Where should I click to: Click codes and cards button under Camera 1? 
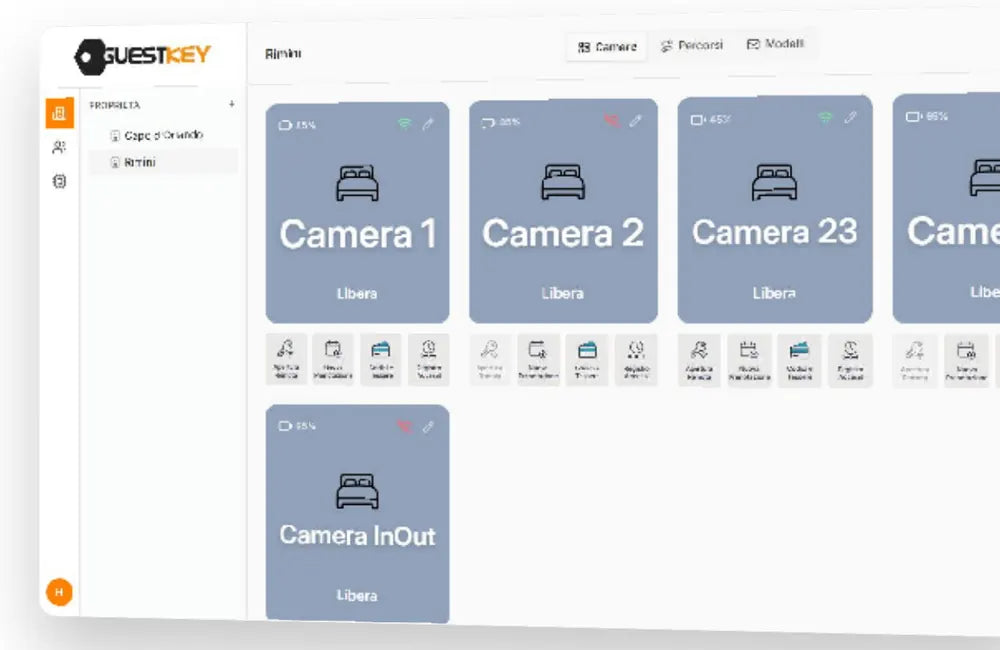[381, 359]
